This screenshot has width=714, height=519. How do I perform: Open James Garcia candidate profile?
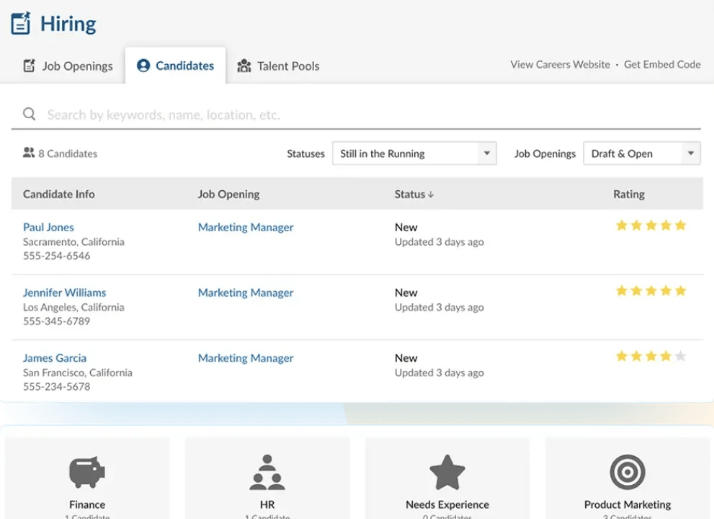click(55, 358)
